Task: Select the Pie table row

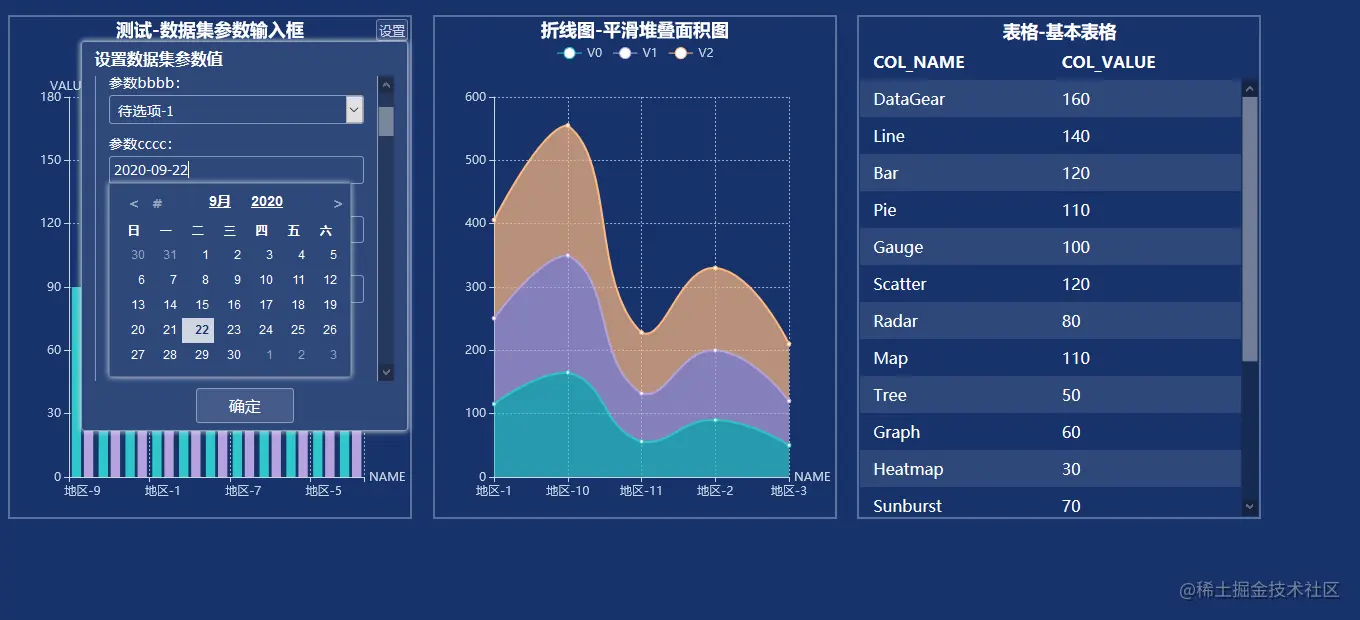Action: click(x=1050, y=210)
